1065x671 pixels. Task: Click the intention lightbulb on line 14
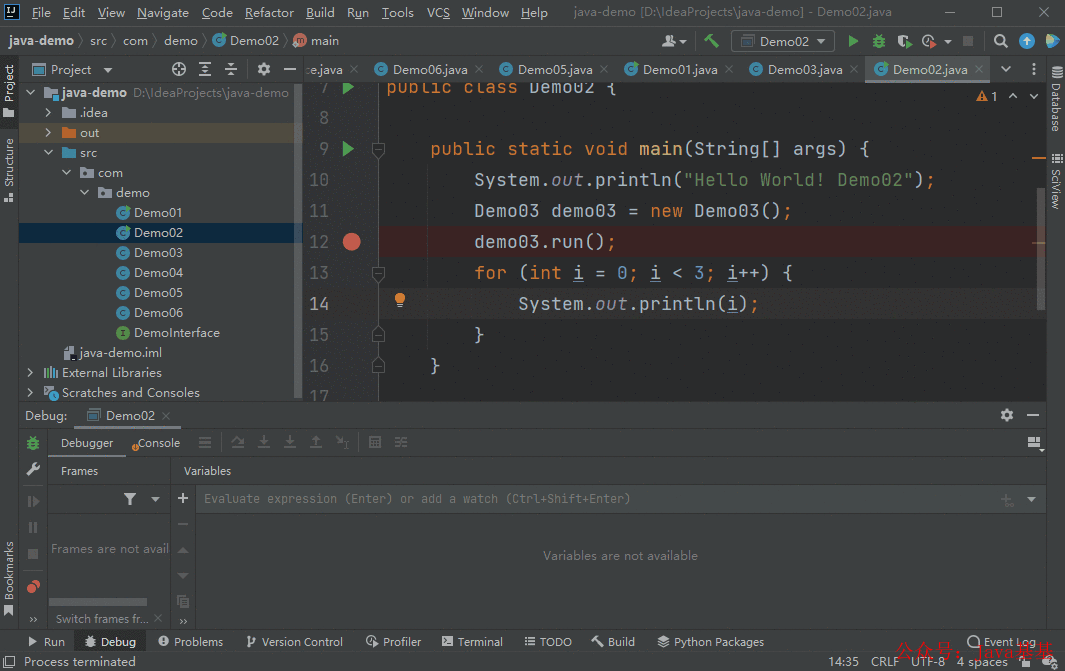click(x=400, y=300)
